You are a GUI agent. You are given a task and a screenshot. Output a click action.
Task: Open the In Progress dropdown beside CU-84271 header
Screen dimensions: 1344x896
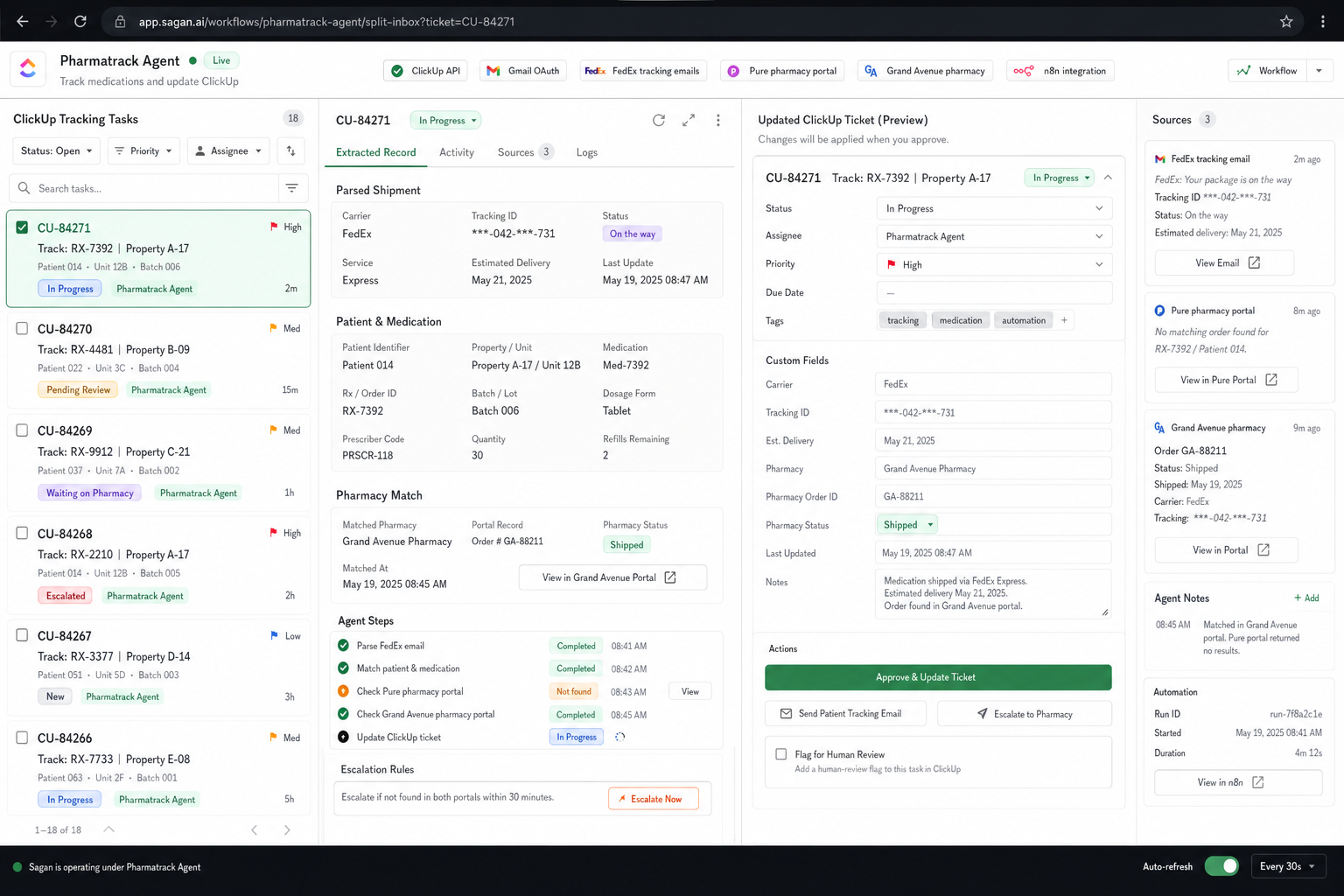447,120
